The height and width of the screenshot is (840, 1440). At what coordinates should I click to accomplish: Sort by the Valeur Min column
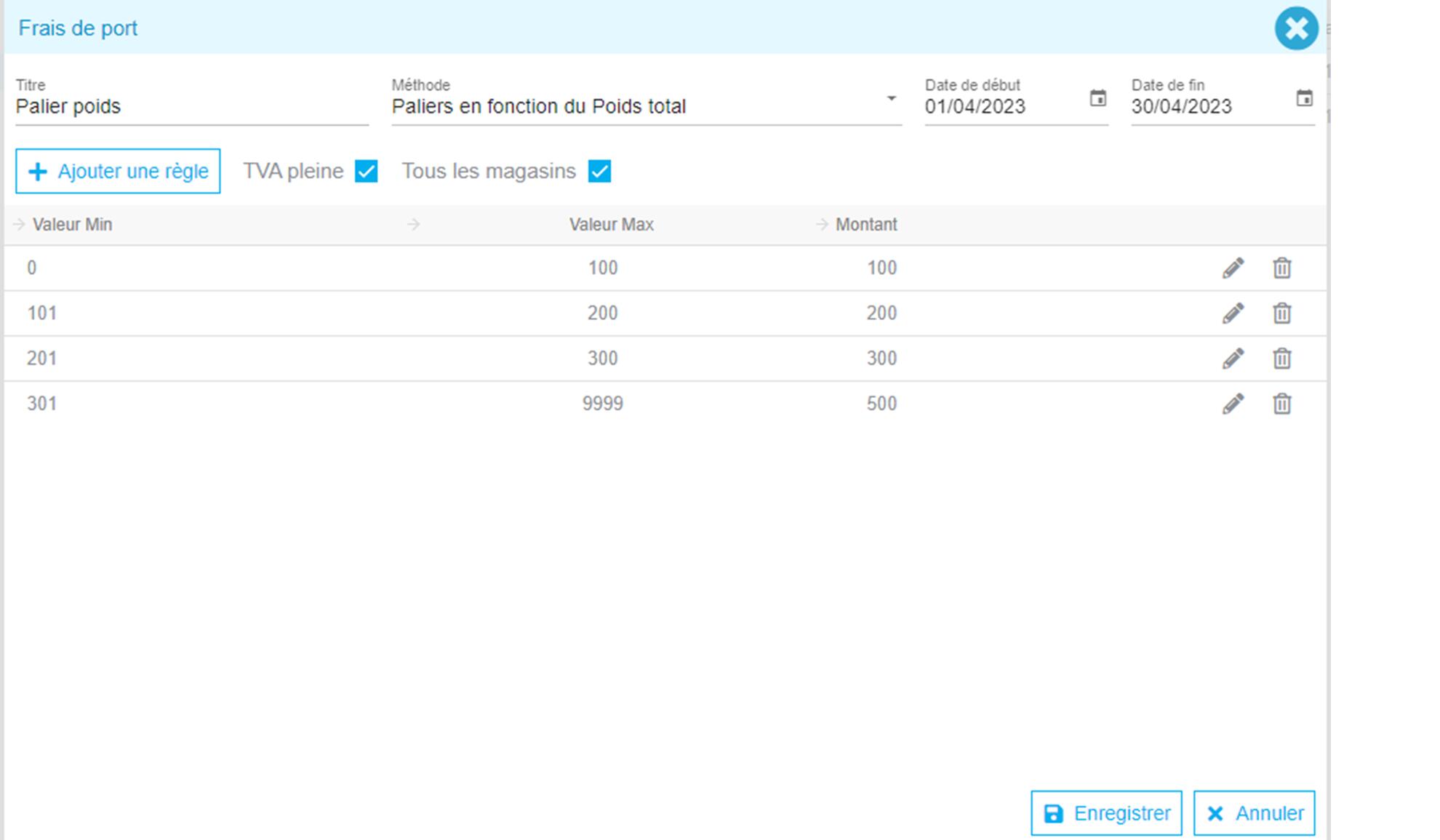(72, 225)
